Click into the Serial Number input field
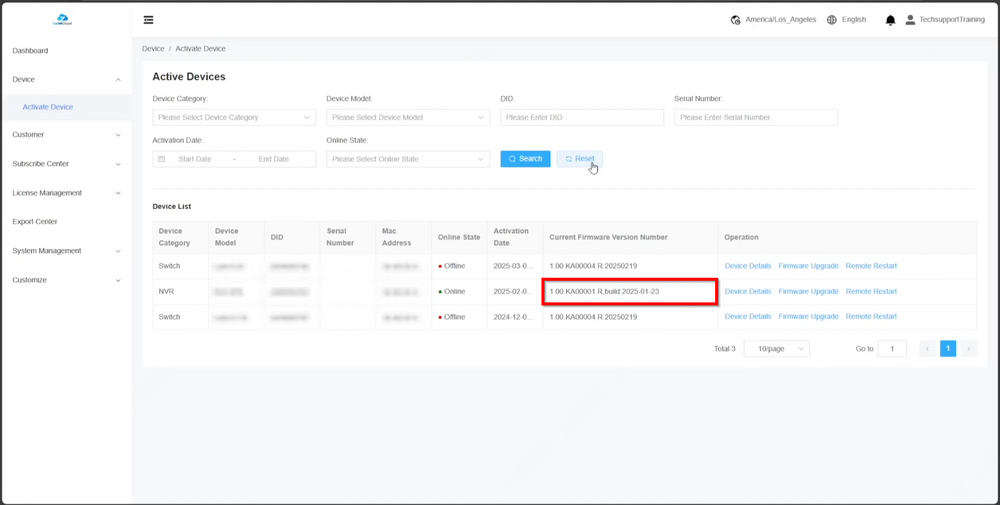Image resolution: width=1000 pixels, height=505 pixels. pos(756,117)
